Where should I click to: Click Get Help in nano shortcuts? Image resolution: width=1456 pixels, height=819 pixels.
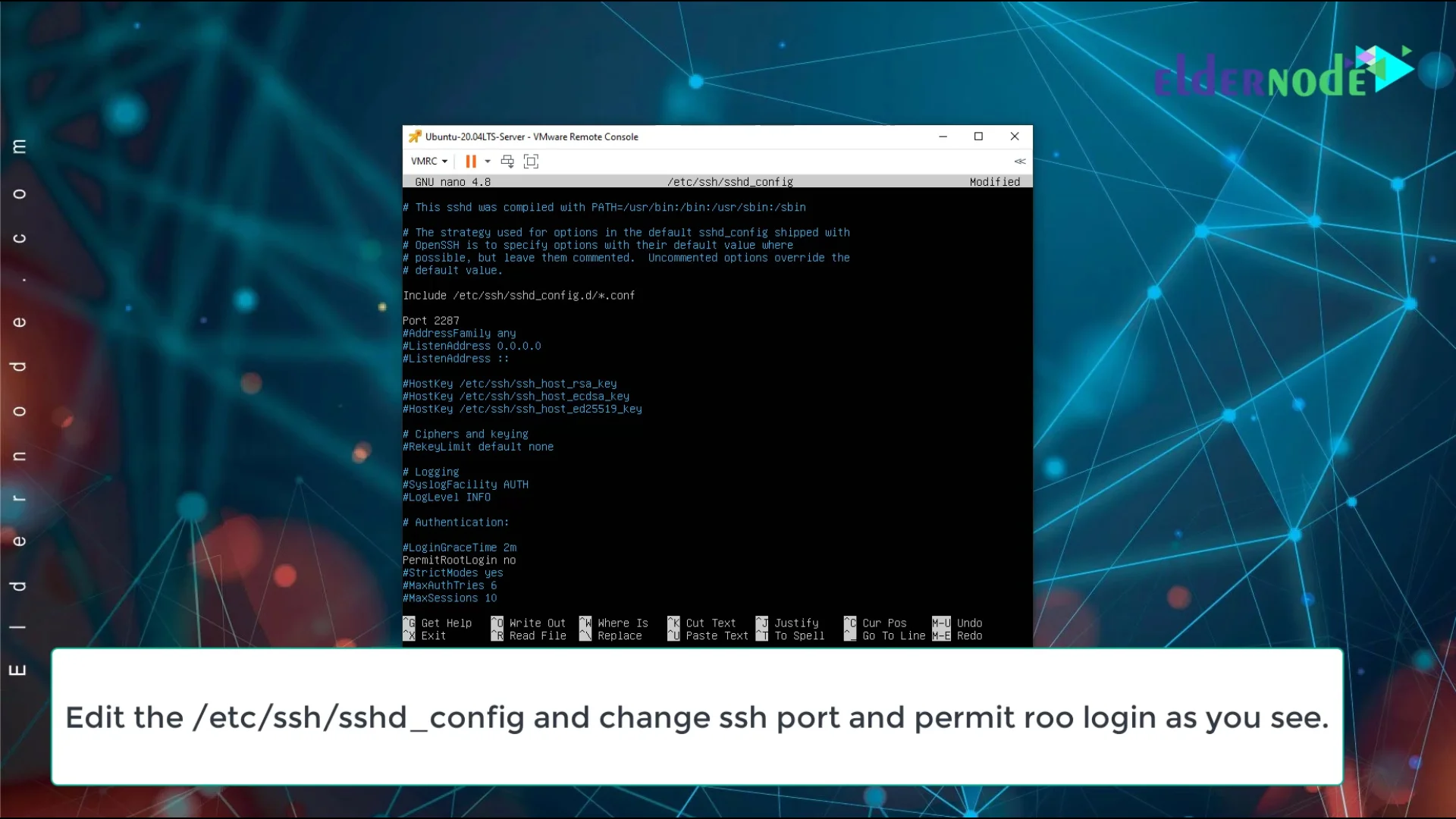446,623
